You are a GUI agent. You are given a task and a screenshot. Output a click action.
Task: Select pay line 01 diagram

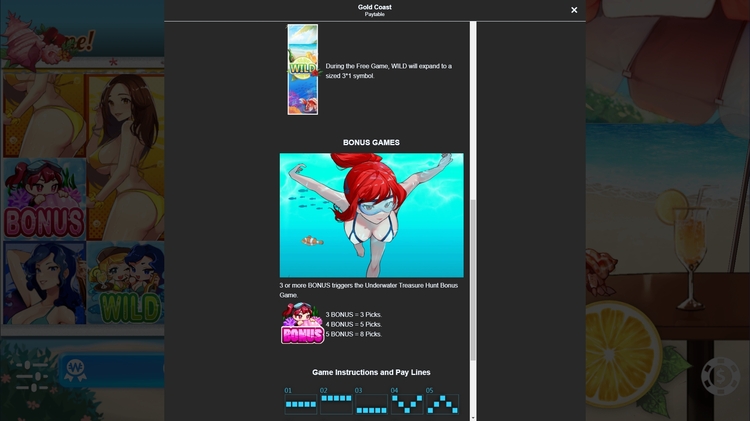(300, 404)
